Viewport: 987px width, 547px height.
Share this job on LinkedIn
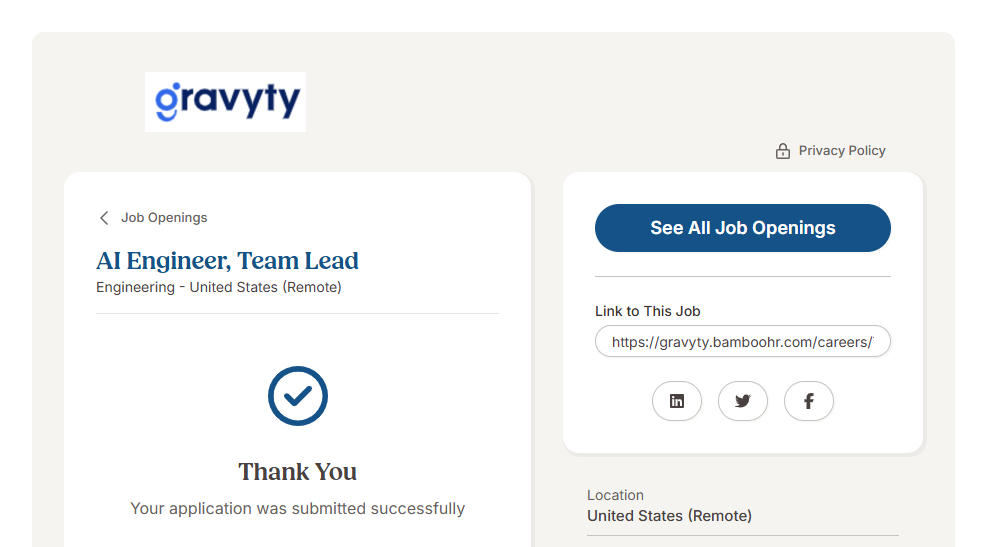click(x=677, y=401)
